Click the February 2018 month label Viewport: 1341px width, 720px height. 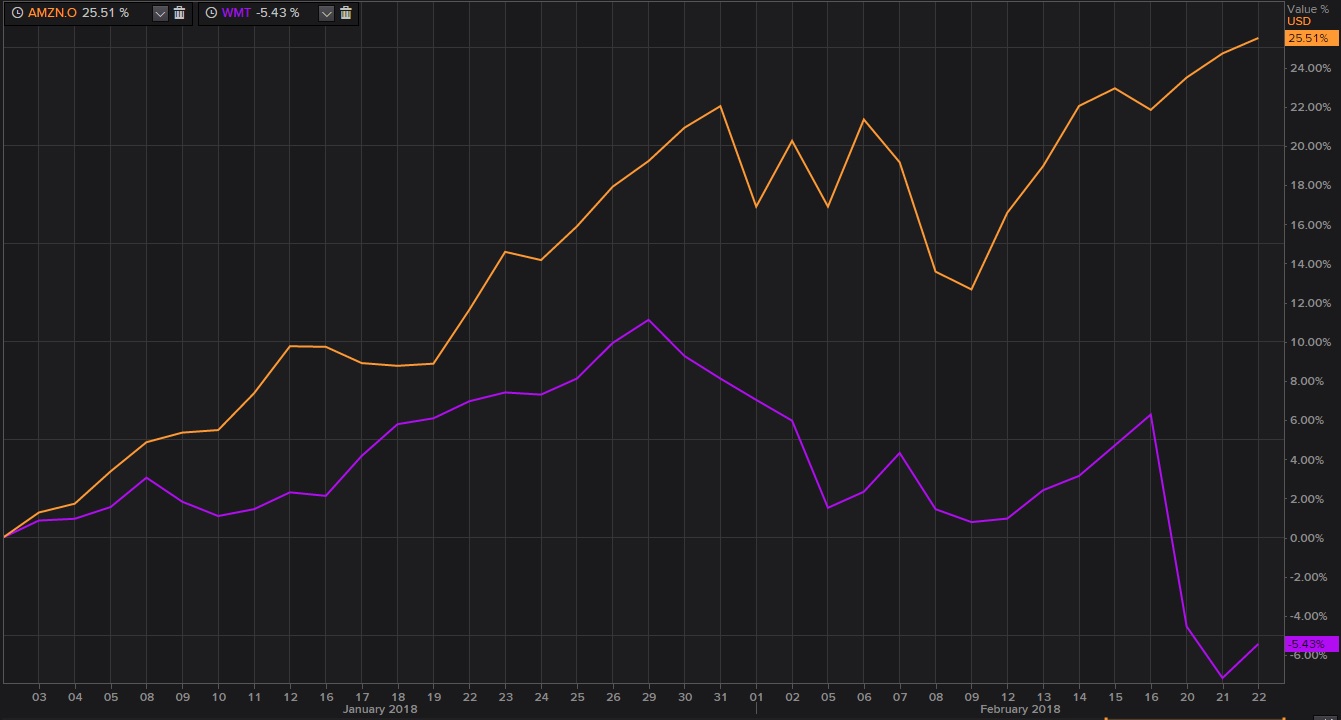coord(1020,709)
